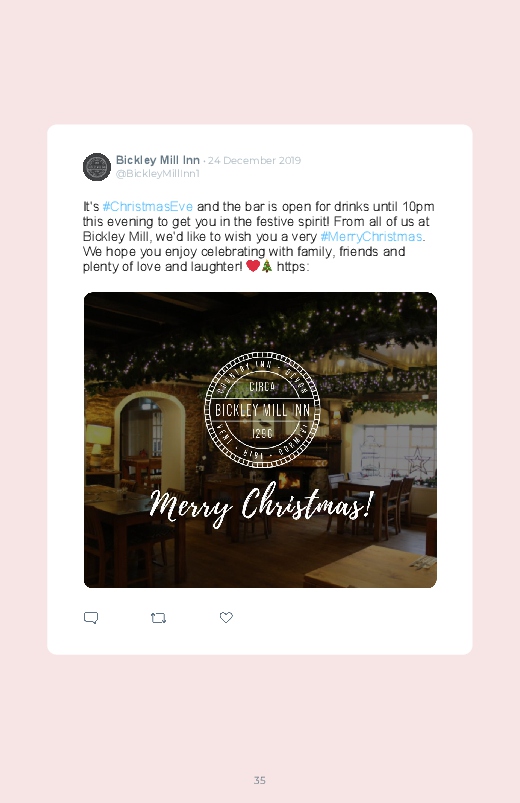Viewport: 520px width, 803px height.
Task: Click the retweet arrows icon
Action: 158,618
